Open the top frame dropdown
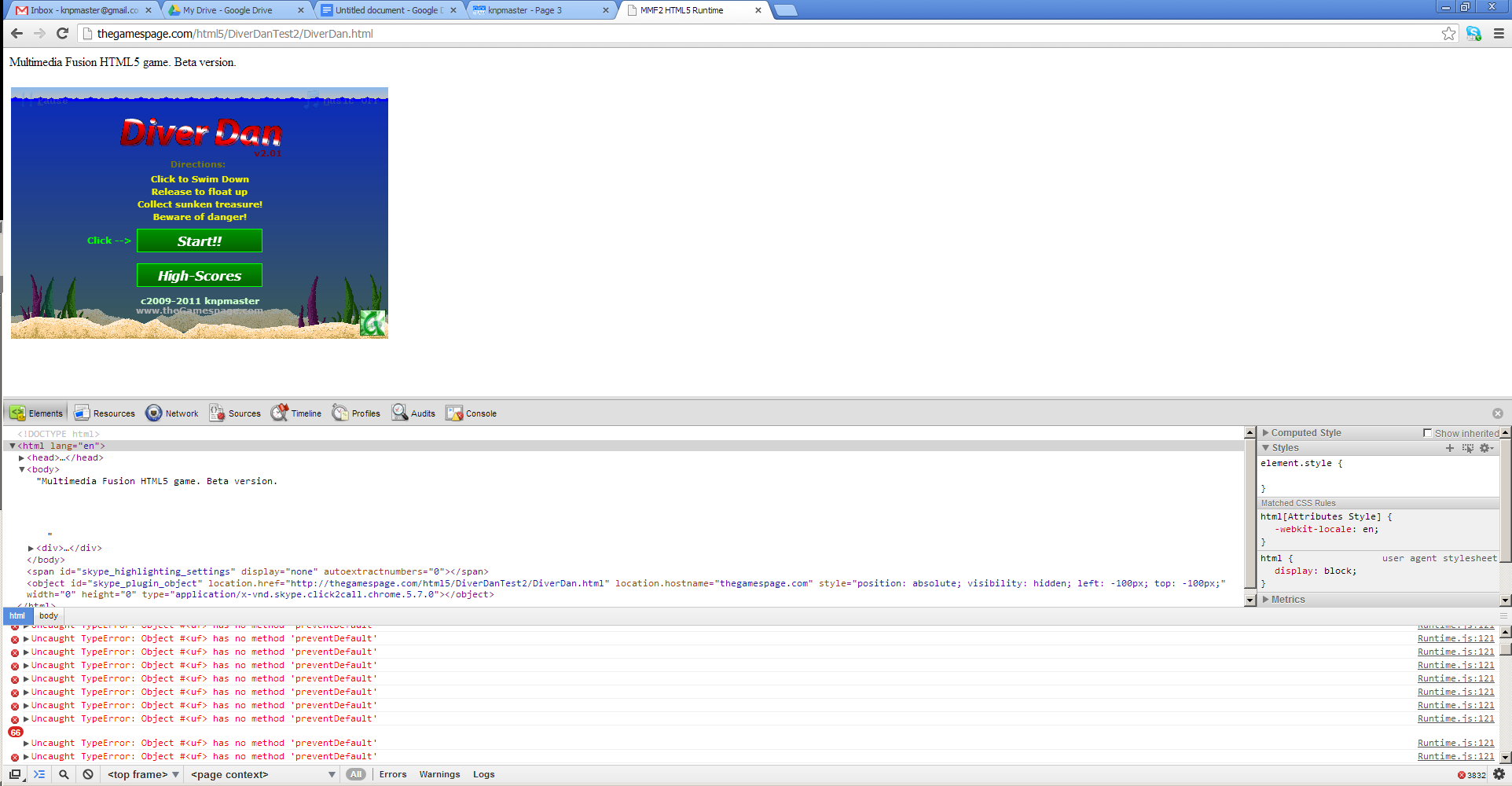The image size is (1512, 786). click(x=143, y=774)
